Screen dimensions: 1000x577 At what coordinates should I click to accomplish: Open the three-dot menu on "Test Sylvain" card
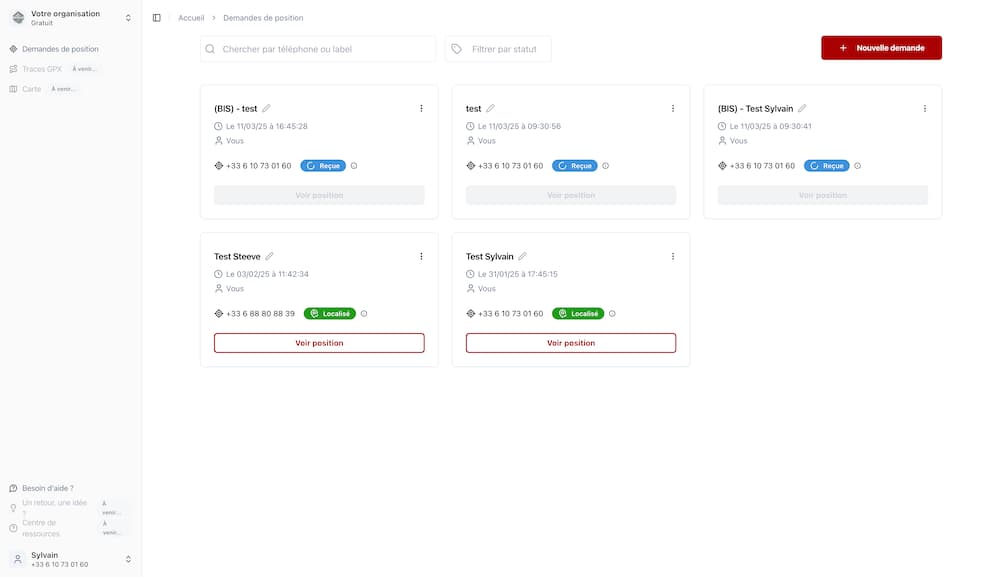pos(673,257)
